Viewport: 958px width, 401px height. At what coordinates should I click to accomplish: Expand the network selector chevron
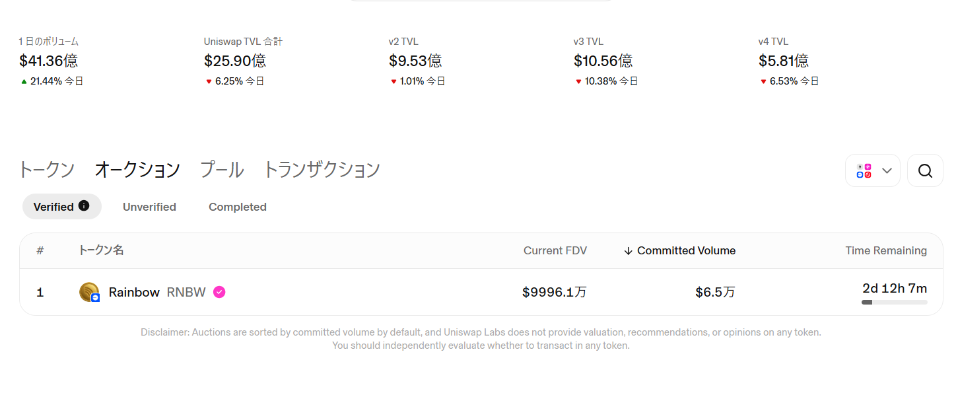tap(887, 171)
